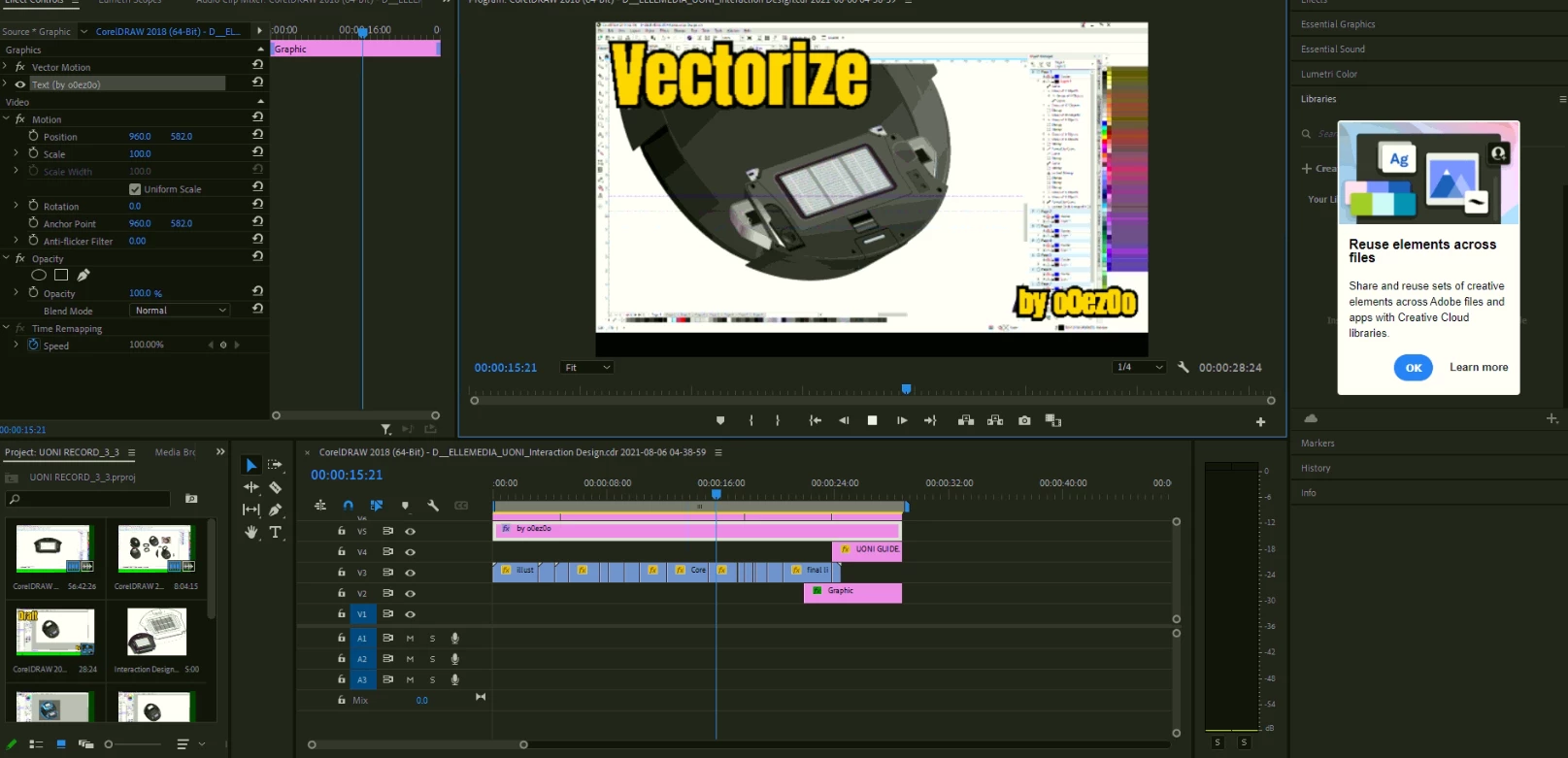Open the Fit zoom level dropdown
The width and height of the screenshot is (1568, 758).
(587, 368)
